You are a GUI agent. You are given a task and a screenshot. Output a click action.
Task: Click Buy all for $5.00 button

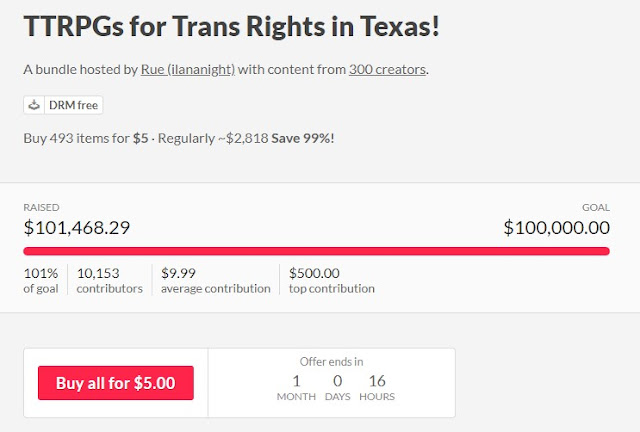(116, 383)
